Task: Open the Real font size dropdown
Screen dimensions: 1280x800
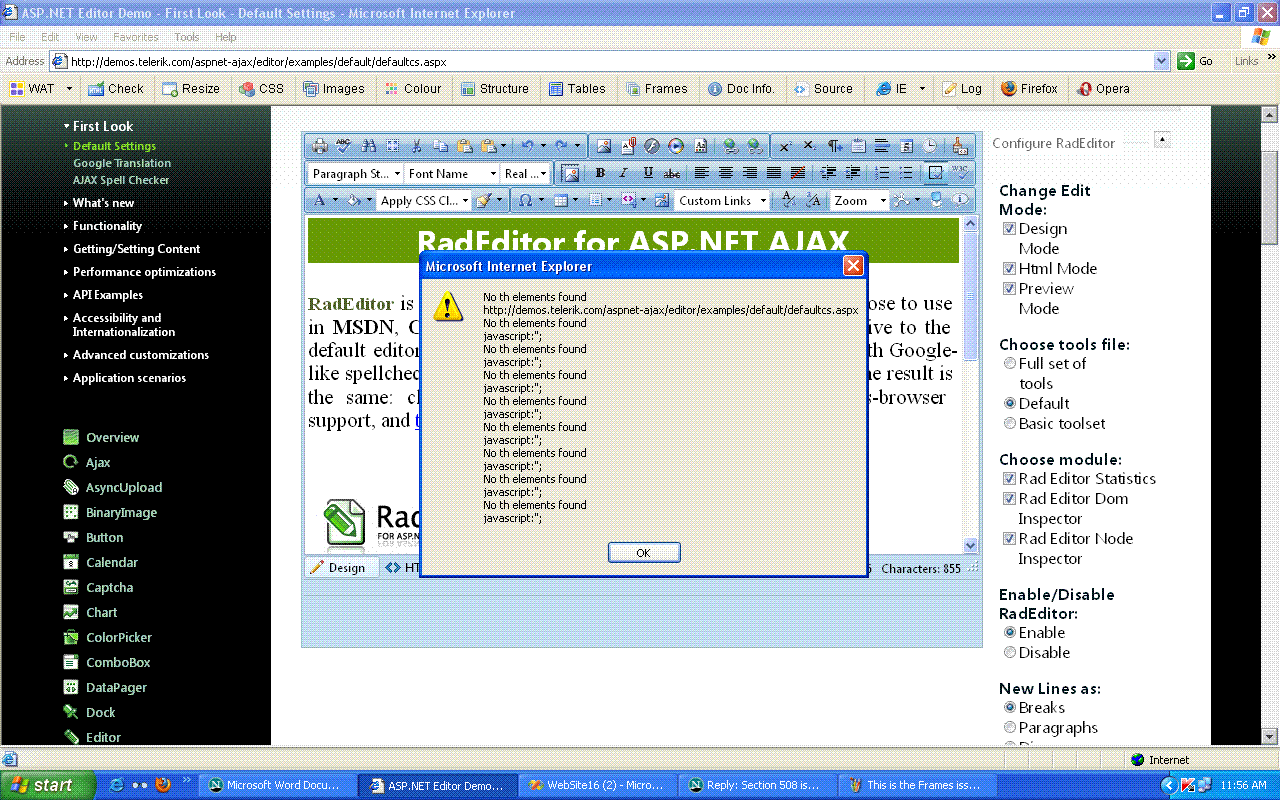Action: pos(525,173)
